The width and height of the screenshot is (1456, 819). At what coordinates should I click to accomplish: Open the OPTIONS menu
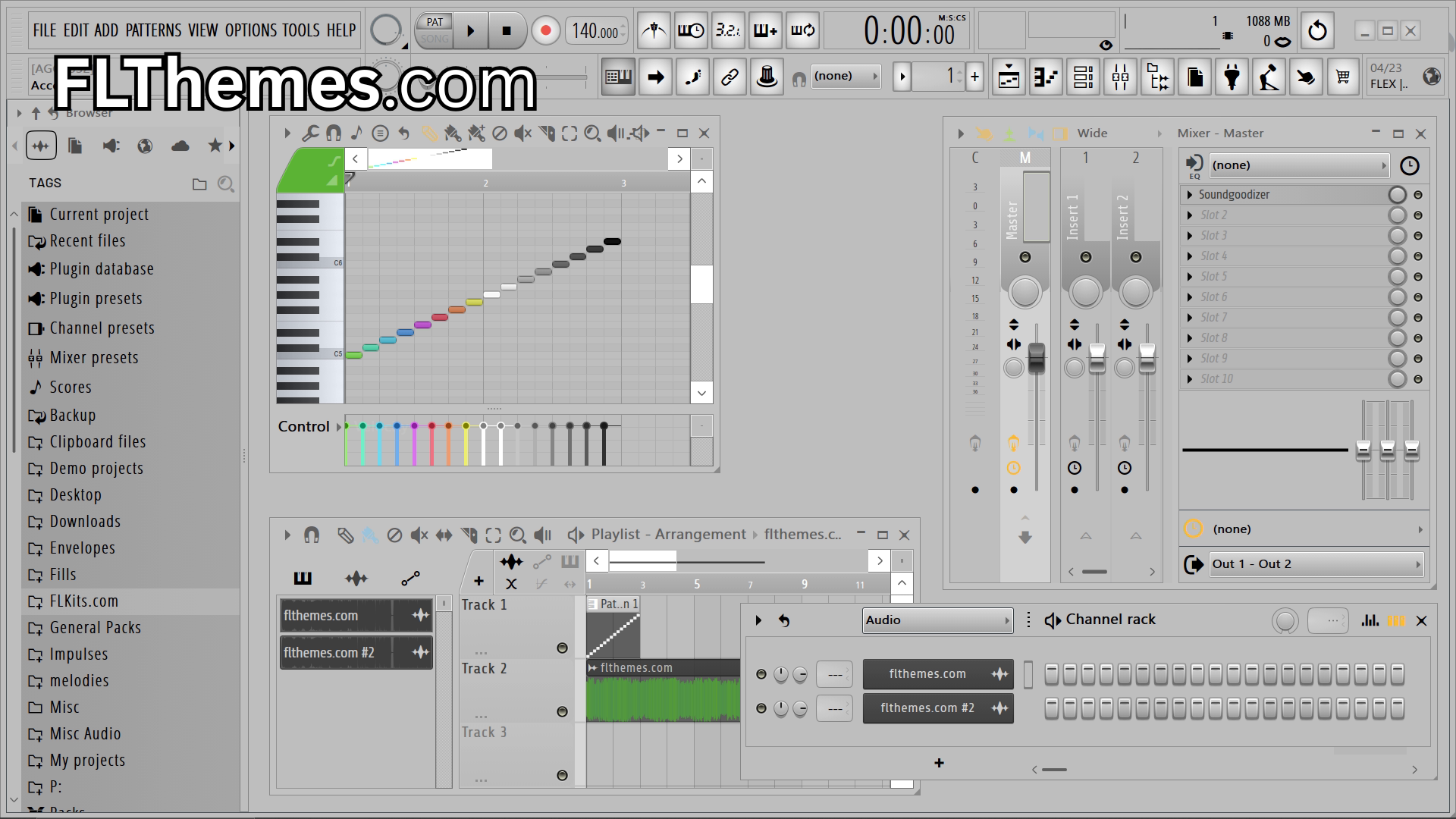pyautogui.click(x=251, y=30)
